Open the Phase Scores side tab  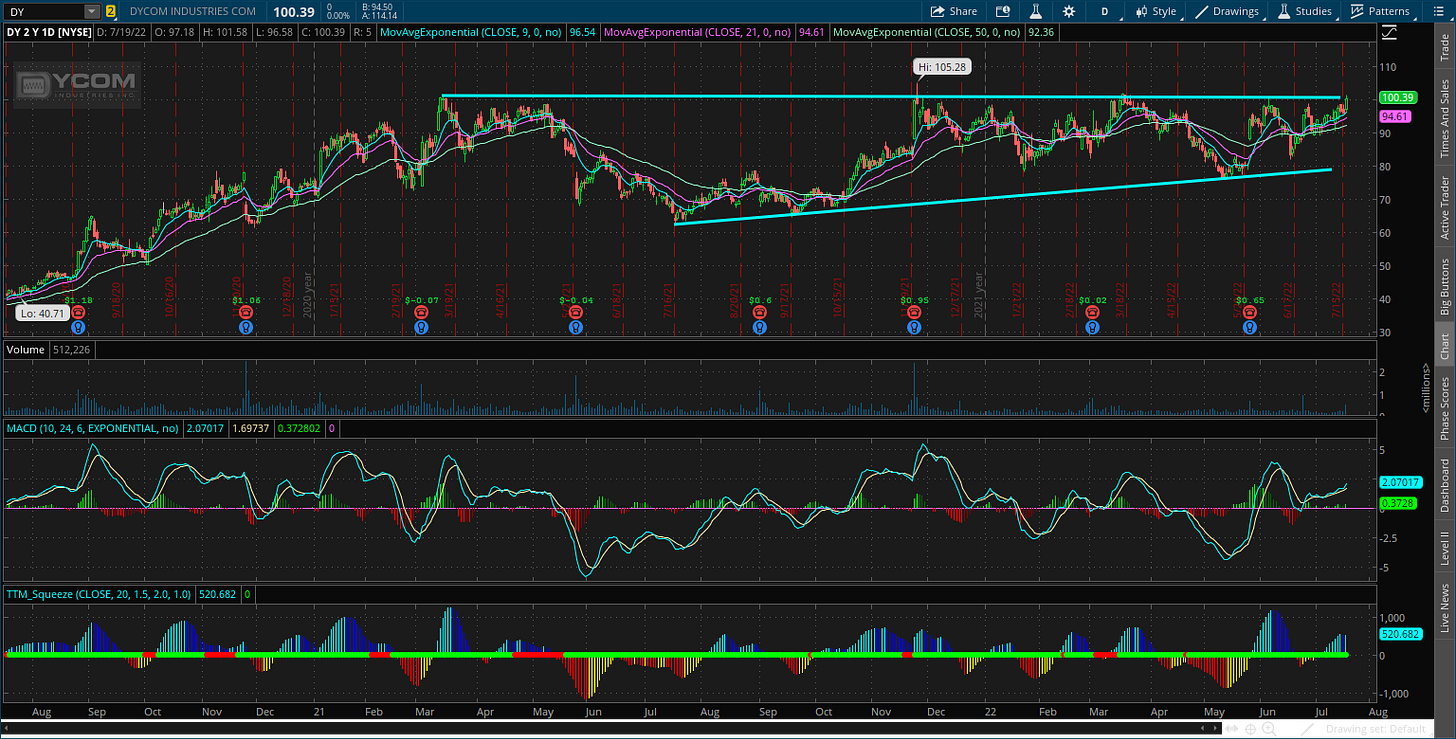pyautogui.click(x=1443, y=409)
